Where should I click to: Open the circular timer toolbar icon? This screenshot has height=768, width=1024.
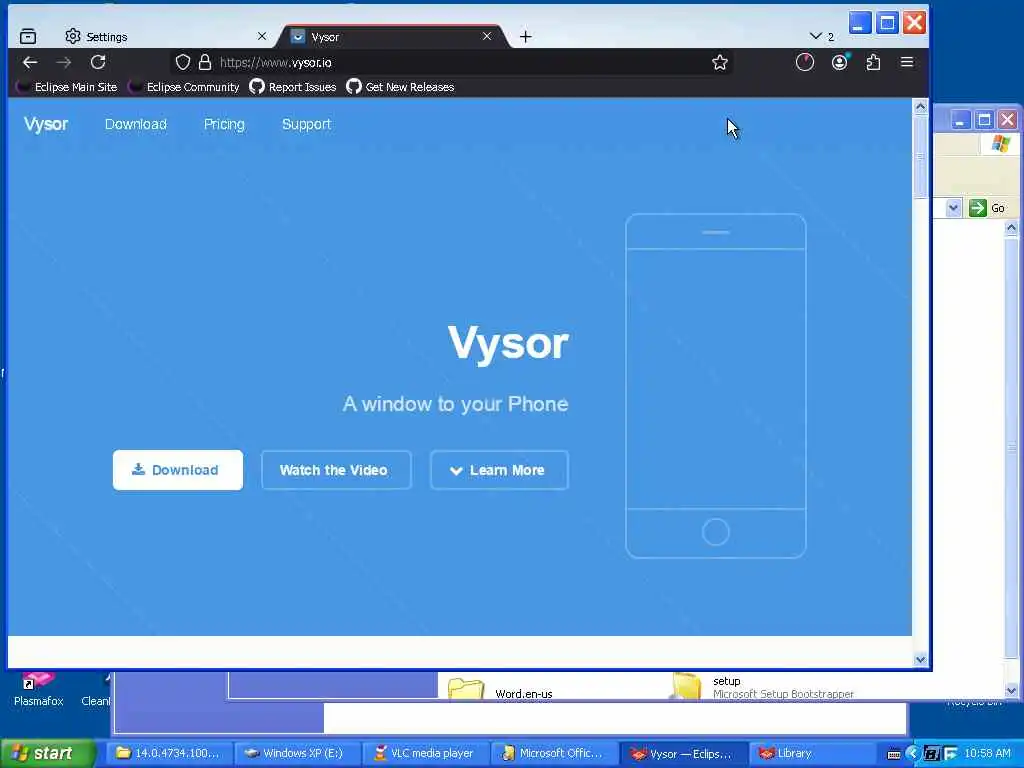pyautogui.click(x=805, y=63)
